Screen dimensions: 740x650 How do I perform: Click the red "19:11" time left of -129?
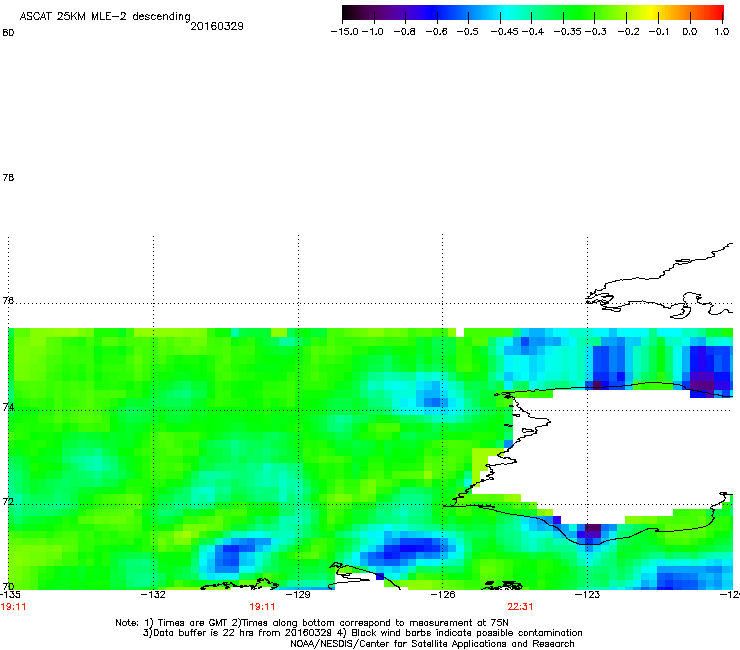(262, 607)
